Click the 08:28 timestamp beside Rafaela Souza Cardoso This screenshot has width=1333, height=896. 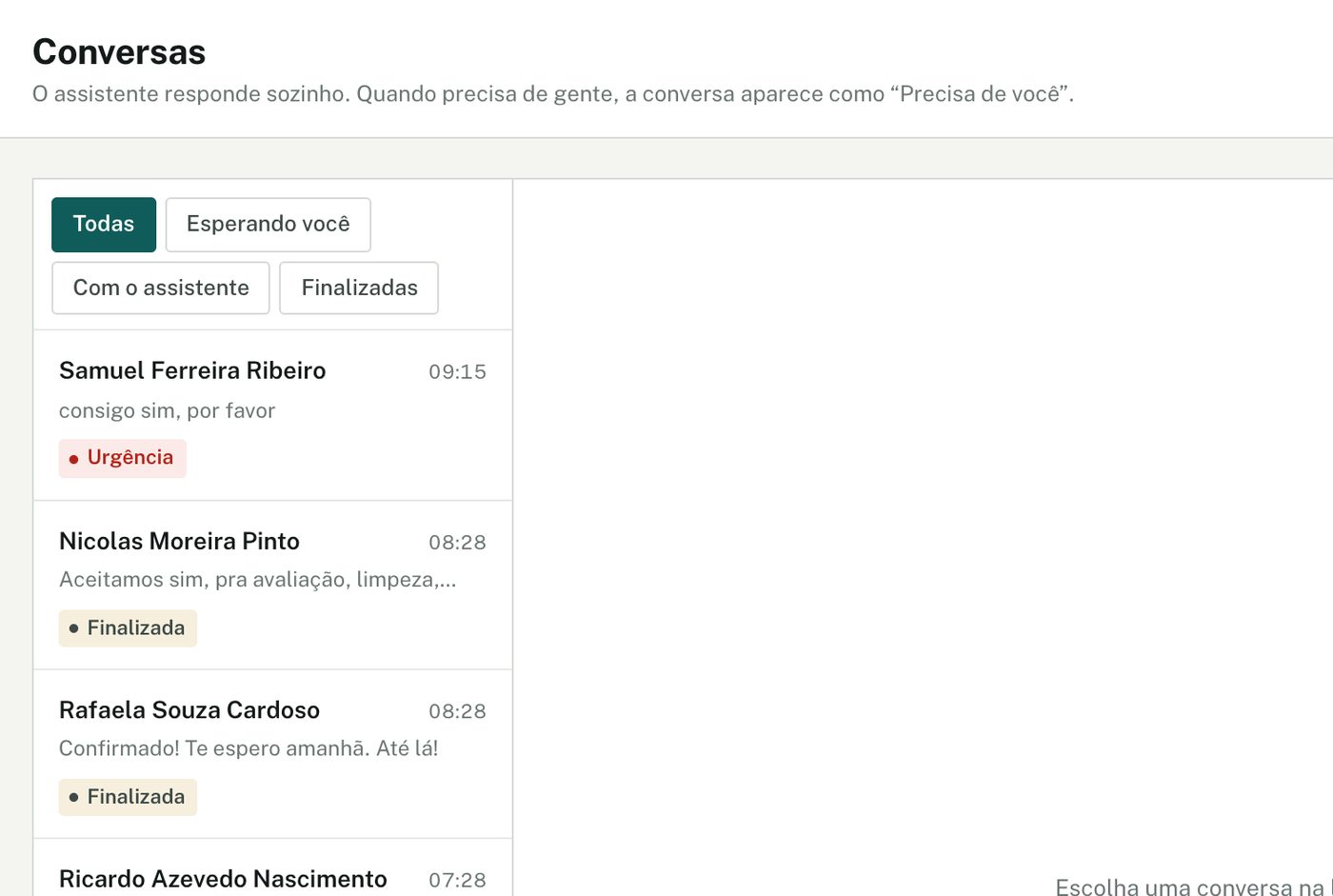[457, 711]
